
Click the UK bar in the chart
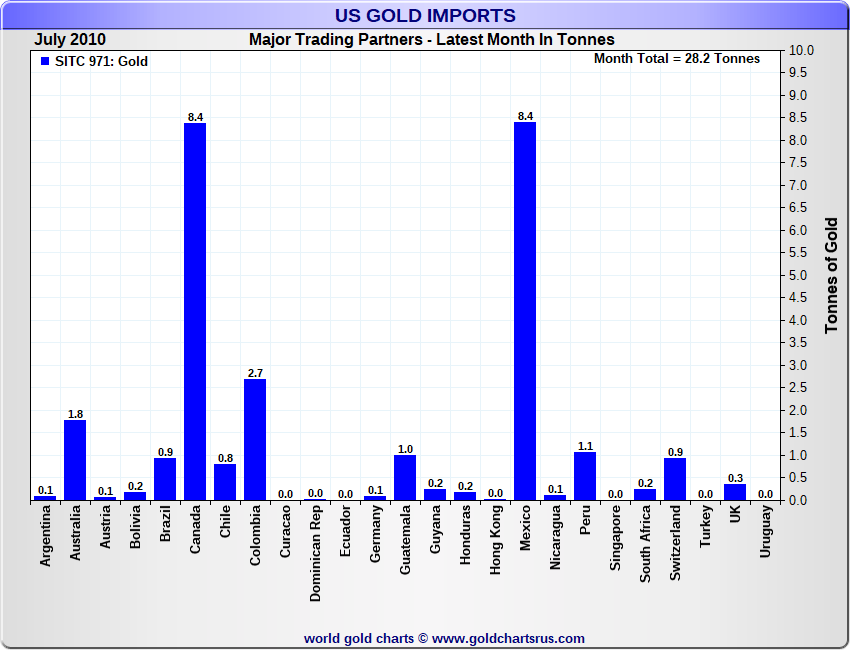point(735,492)
